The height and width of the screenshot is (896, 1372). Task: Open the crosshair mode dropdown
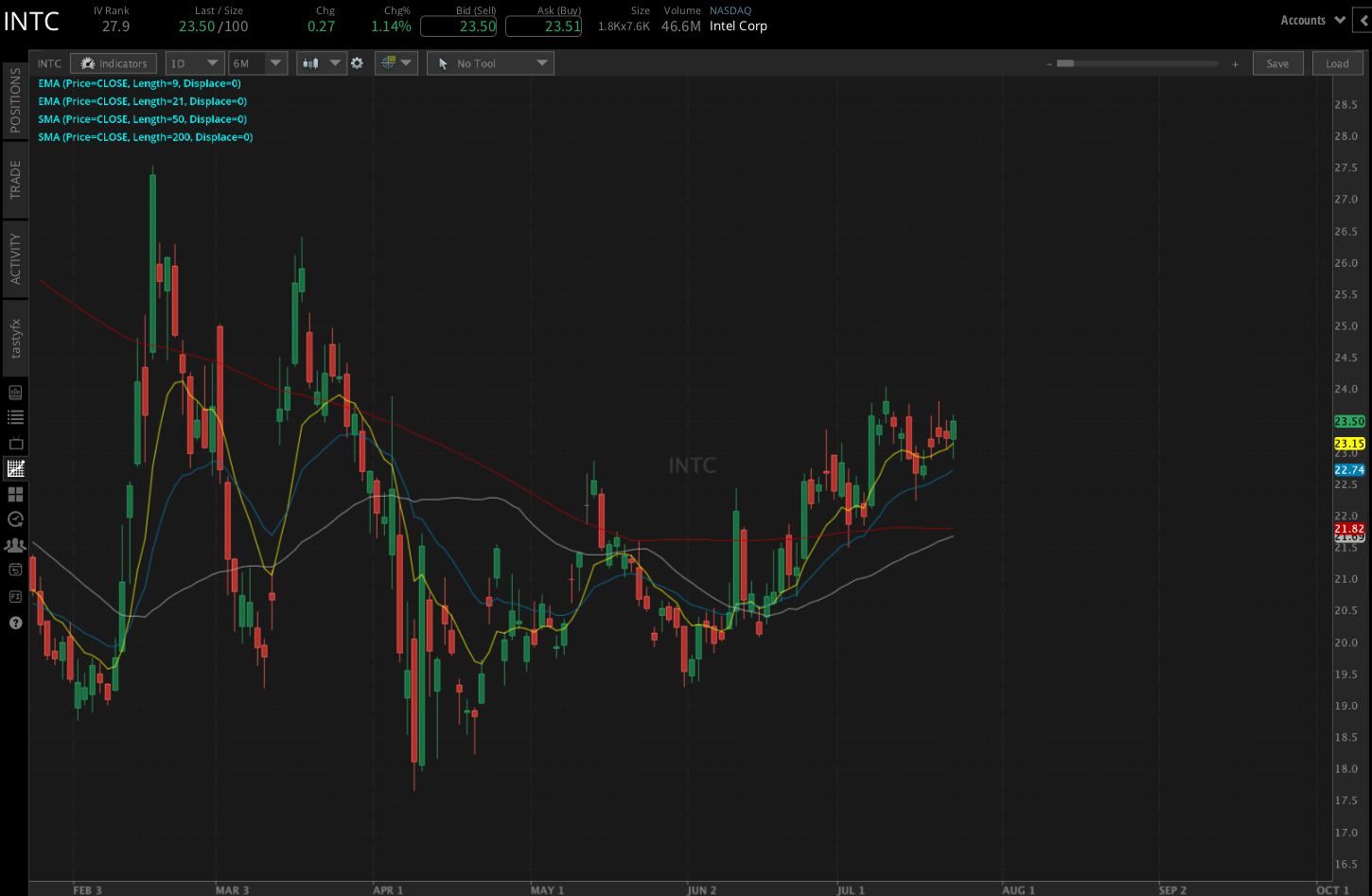396,63
